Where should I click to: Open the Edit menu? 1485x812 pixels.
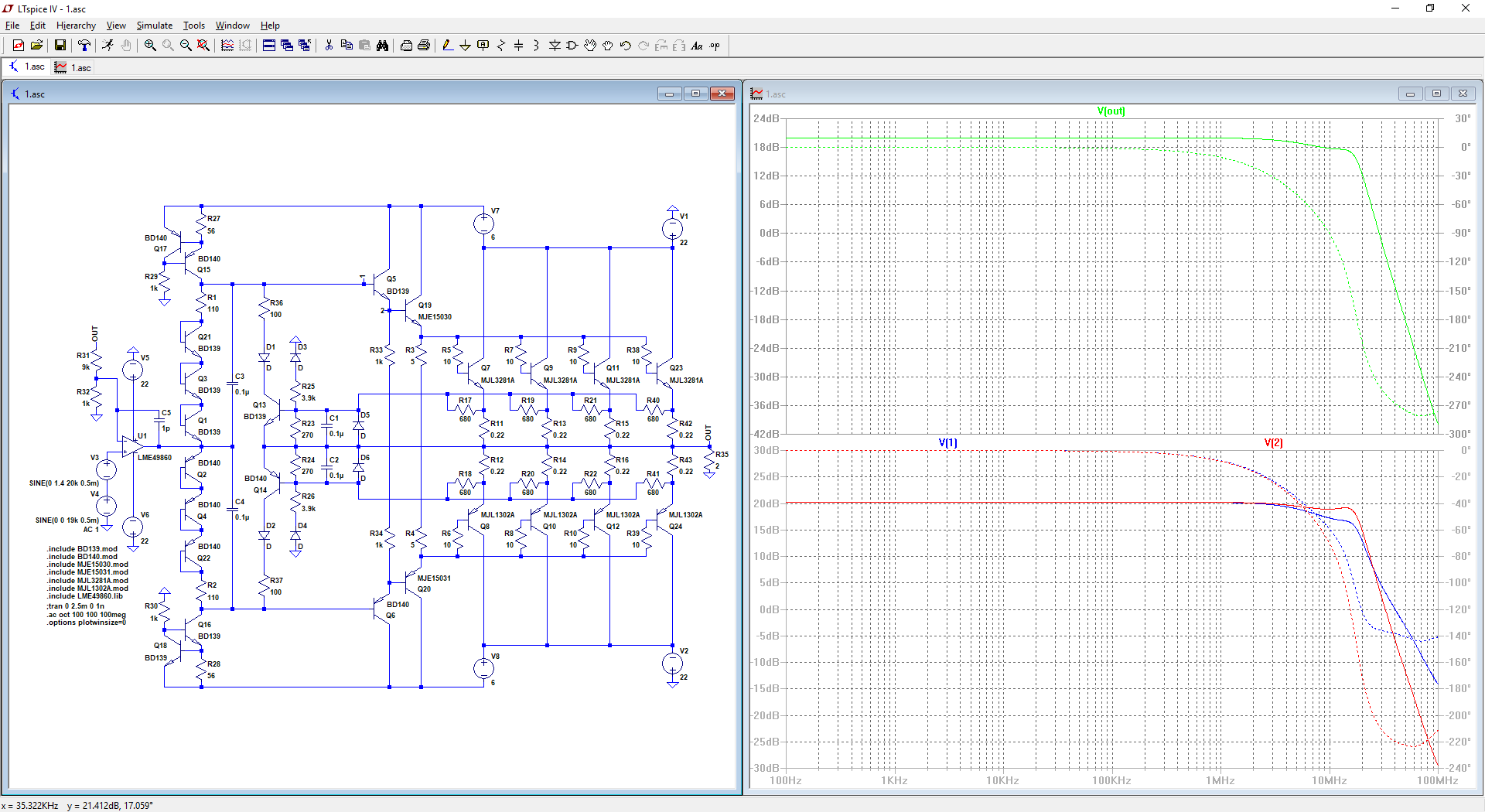(x=38, y=26)
